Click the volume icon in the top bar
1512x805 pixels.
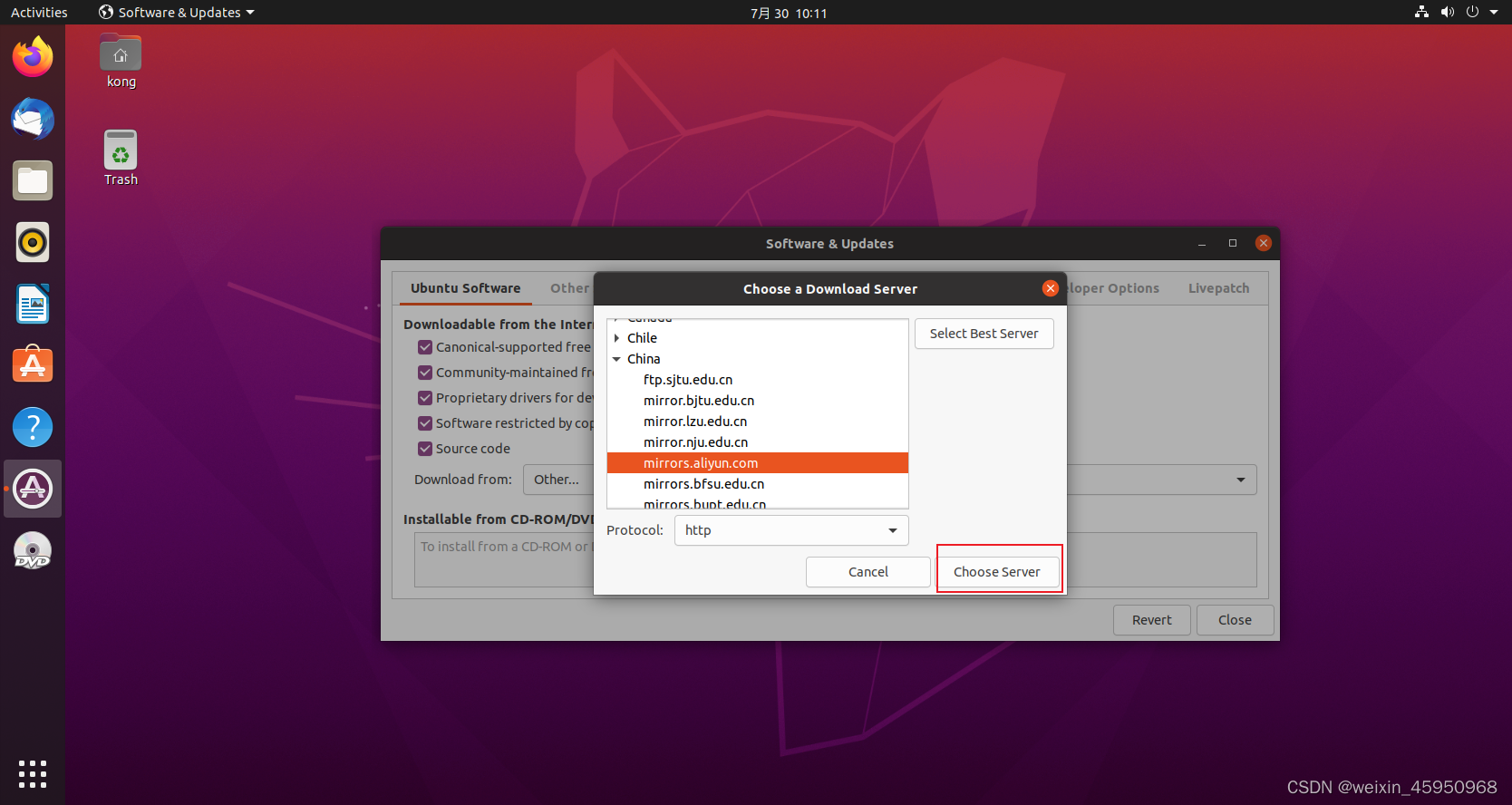pos(1447,12)
